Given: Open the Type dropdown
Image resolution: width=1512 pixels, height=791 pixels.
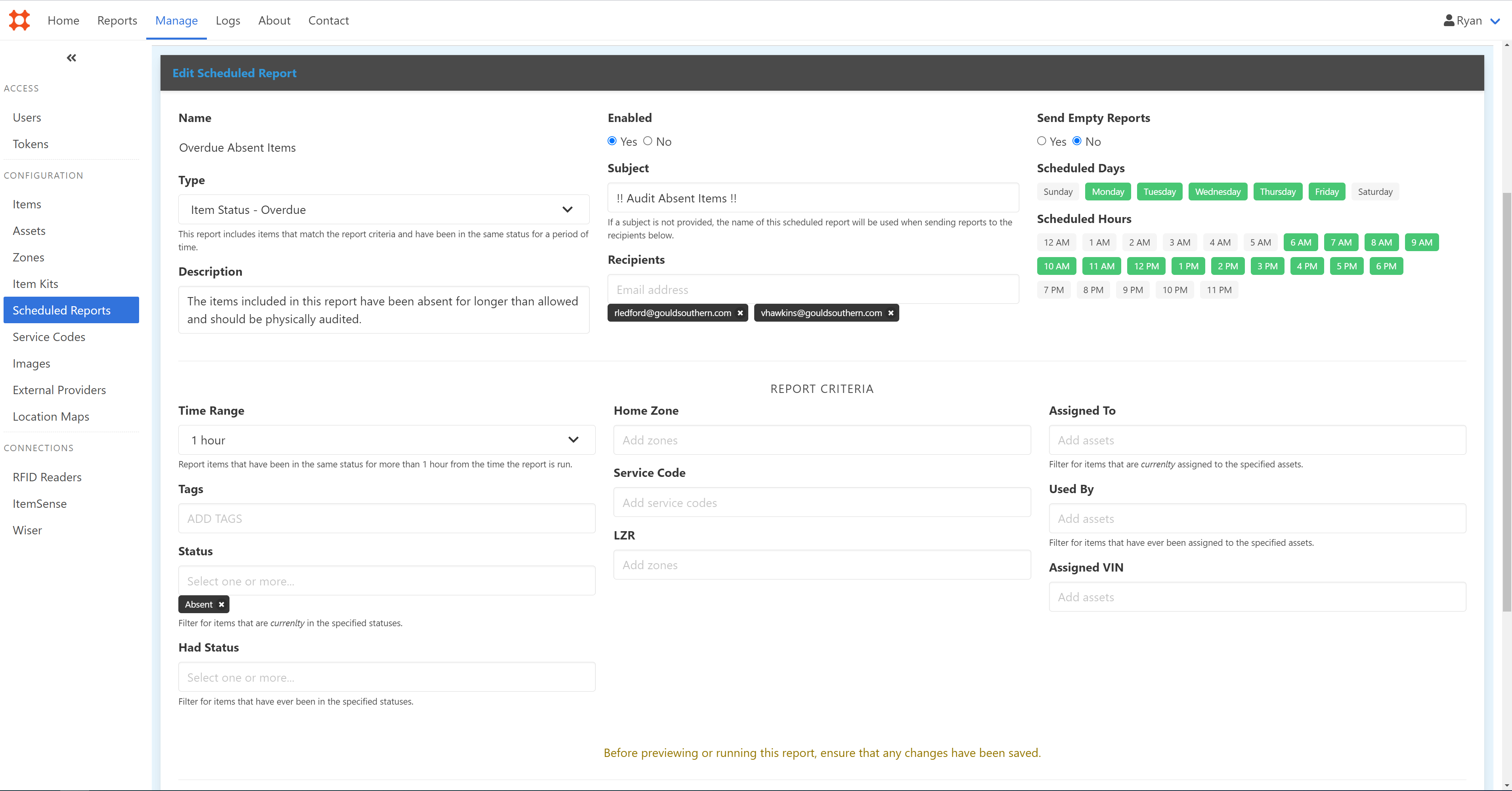Looking at the screenshot, I should pyautogui.click(x=384, y=210).
